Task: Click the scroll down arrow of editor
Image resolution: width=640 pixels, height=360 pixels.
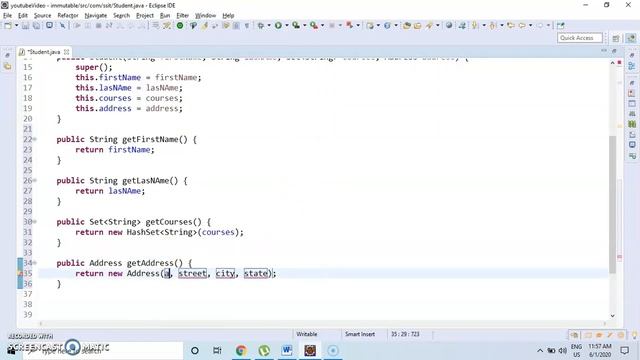Action: point(612,316)
